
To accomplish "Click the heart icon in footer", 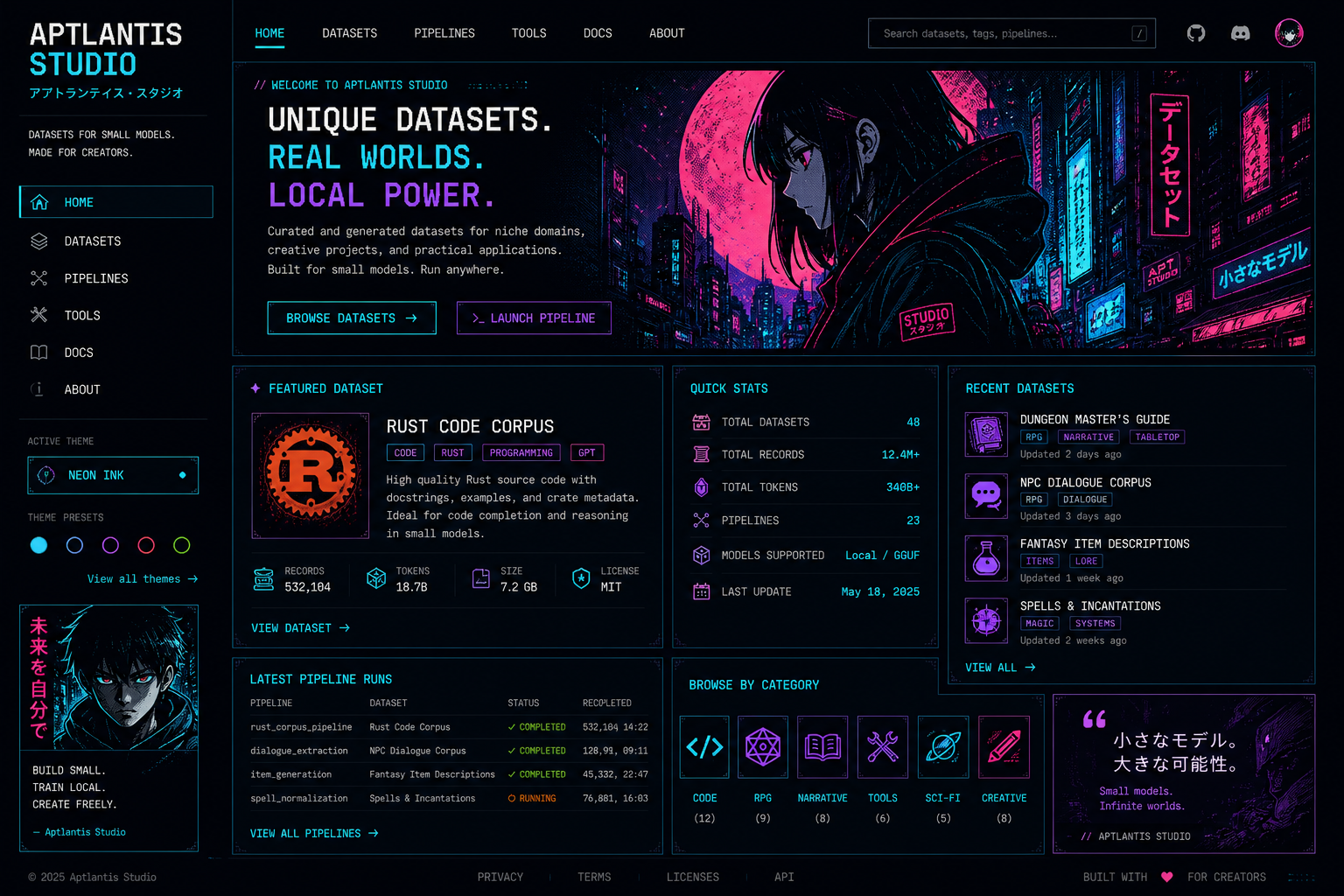I will click(x=1166, y=877).
